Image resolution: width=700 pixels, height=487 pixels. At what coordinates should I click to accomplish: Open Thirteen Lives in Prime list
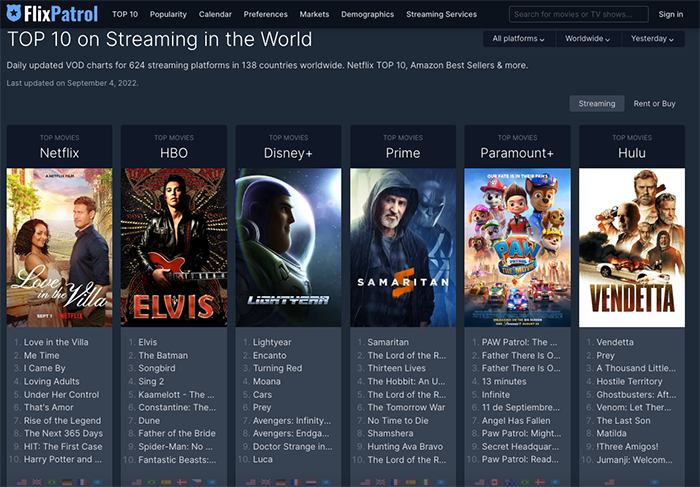click(x=396, y=368)
